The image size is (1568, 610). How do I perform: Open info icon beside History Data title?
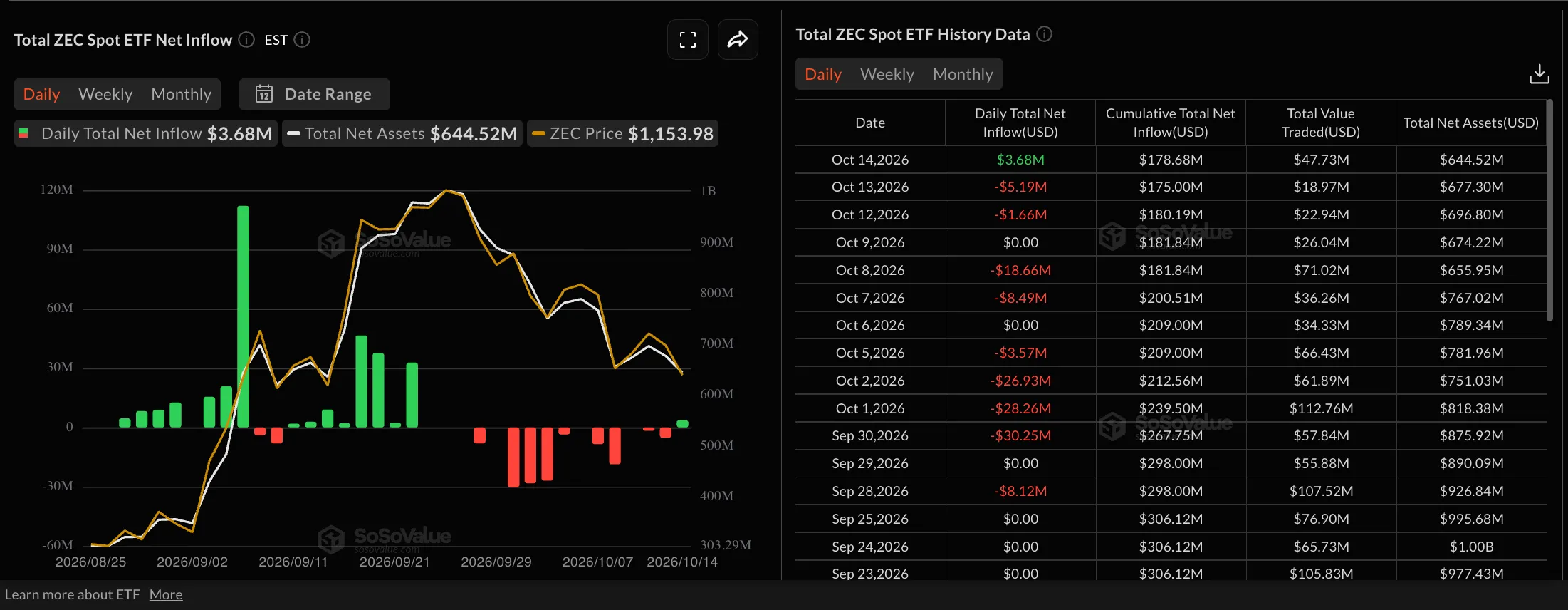(x=1044, y=34)
